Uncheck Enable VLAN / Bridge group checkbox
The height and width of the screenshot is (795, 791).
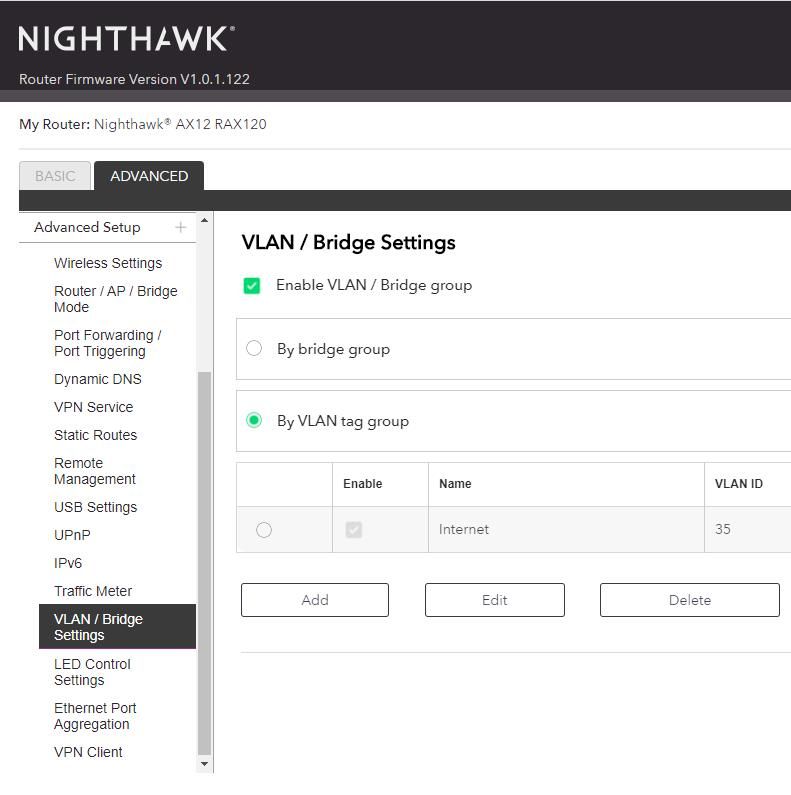pyautogui.click(x=252, y=286)
